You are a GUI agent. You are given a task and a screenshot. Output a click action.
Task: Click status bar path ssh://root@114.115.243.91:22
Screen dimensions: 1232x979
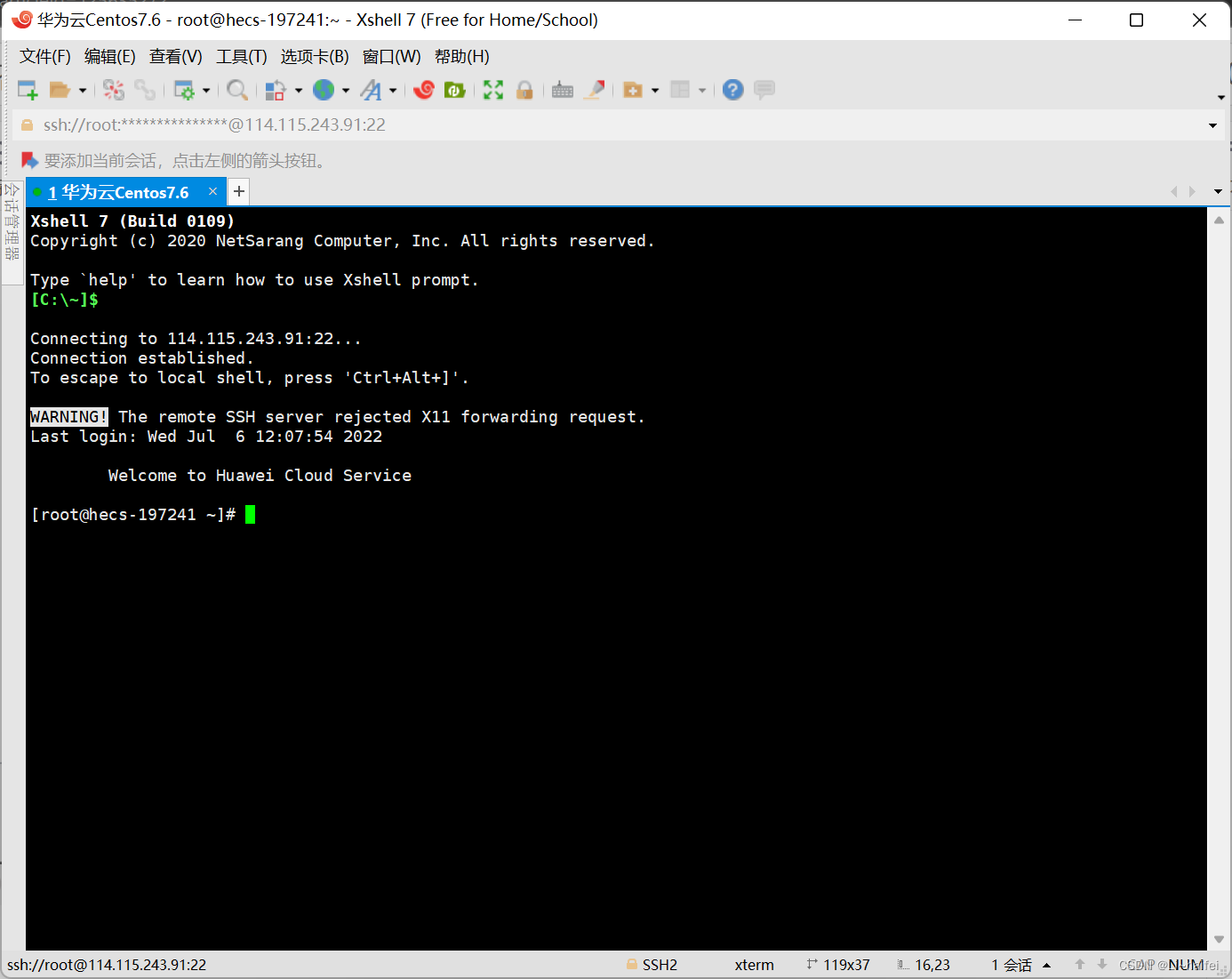(x=107, y=965)
